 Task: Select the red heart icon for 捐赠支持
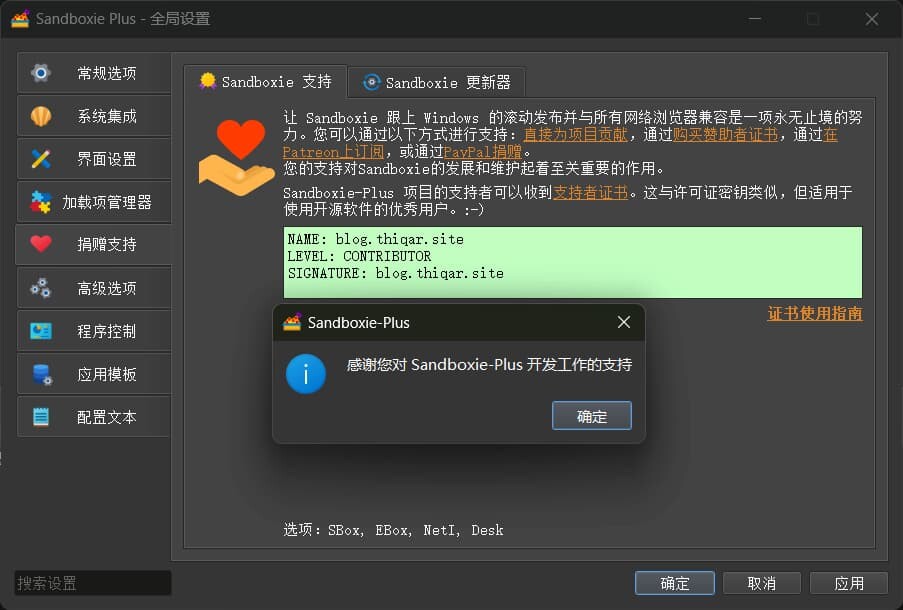point(41,244)
